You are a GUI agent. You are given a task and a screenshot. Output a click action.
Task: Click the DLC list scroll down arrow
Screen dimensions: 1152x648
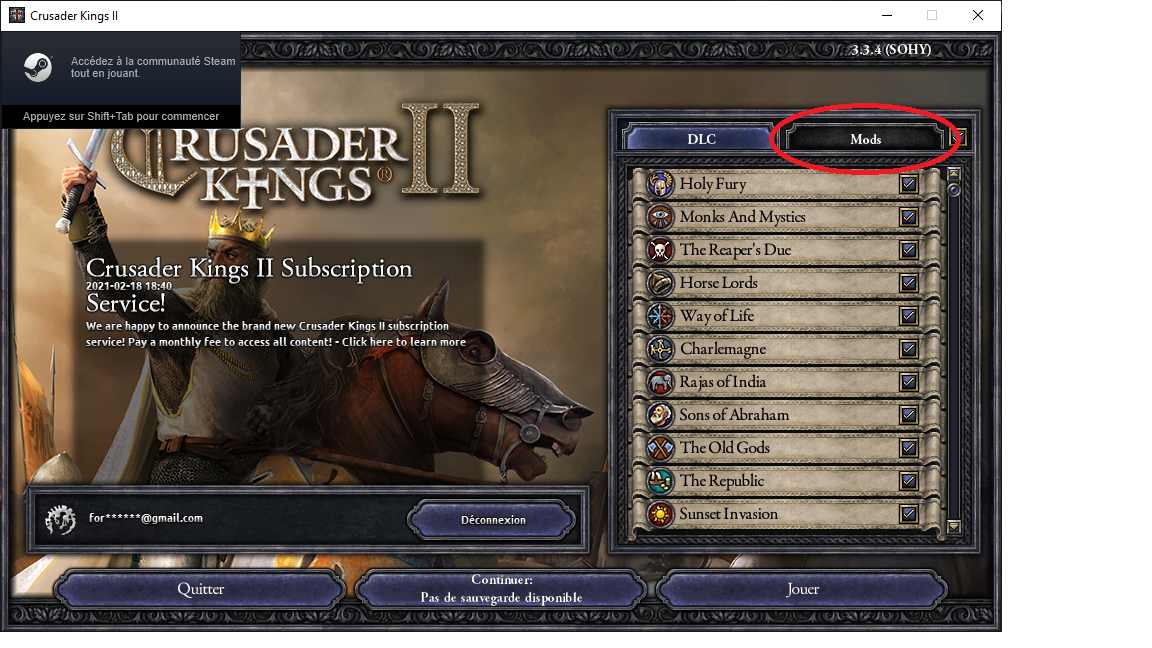(954, 526)
